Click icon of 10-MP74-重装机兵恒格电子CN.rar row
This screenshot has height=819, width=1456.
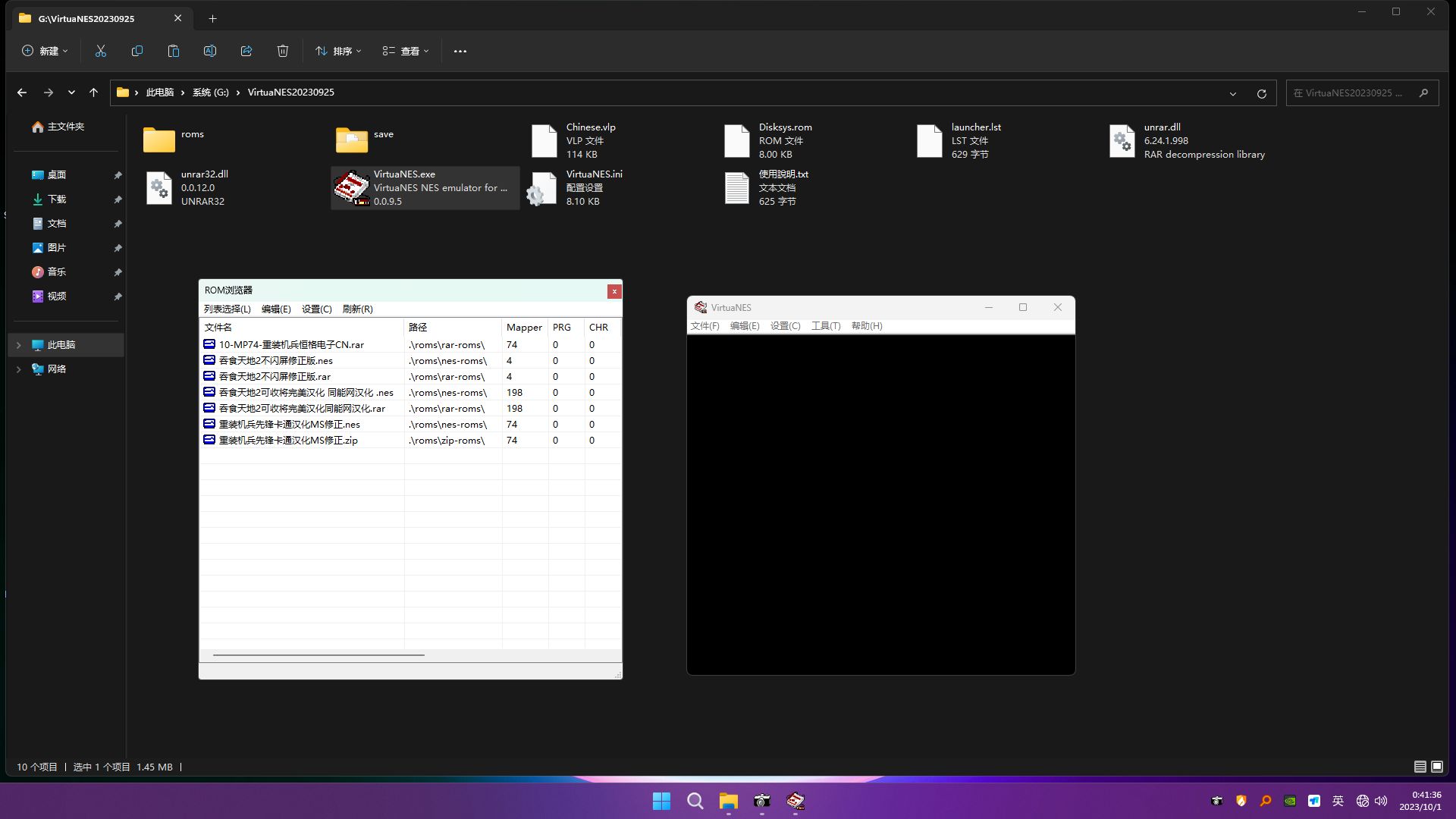click(209, 344)
